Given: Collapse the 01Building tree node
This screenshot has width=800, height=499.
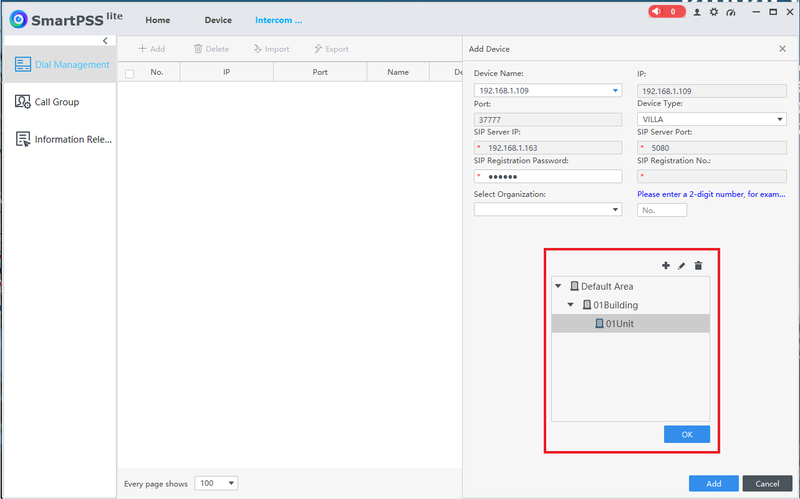Looking at the screenshot, I should tap(570, 305).
